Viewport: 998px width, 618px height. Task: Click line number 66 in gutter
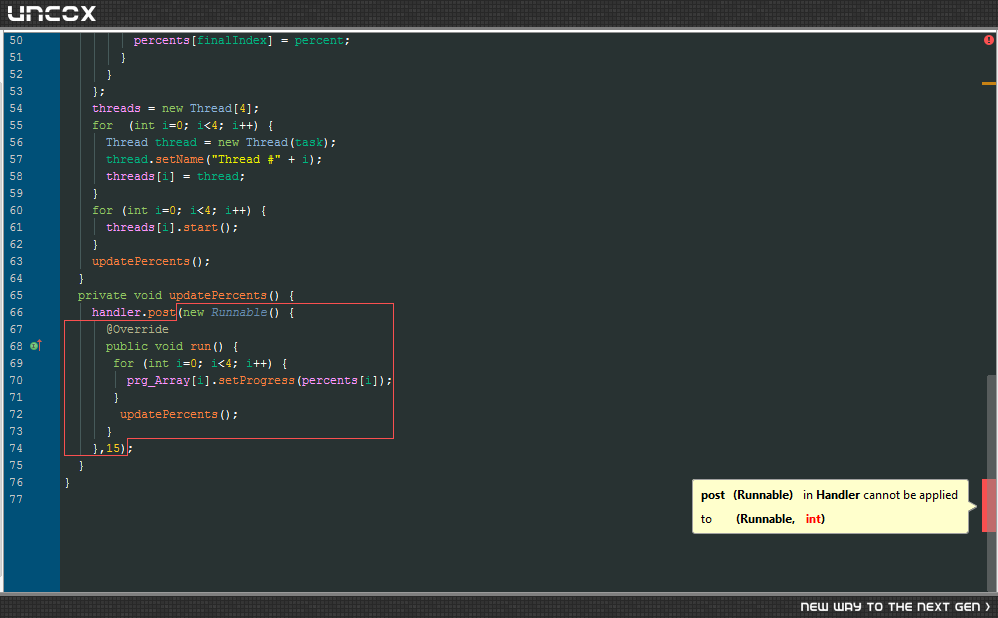coord(16,313)
